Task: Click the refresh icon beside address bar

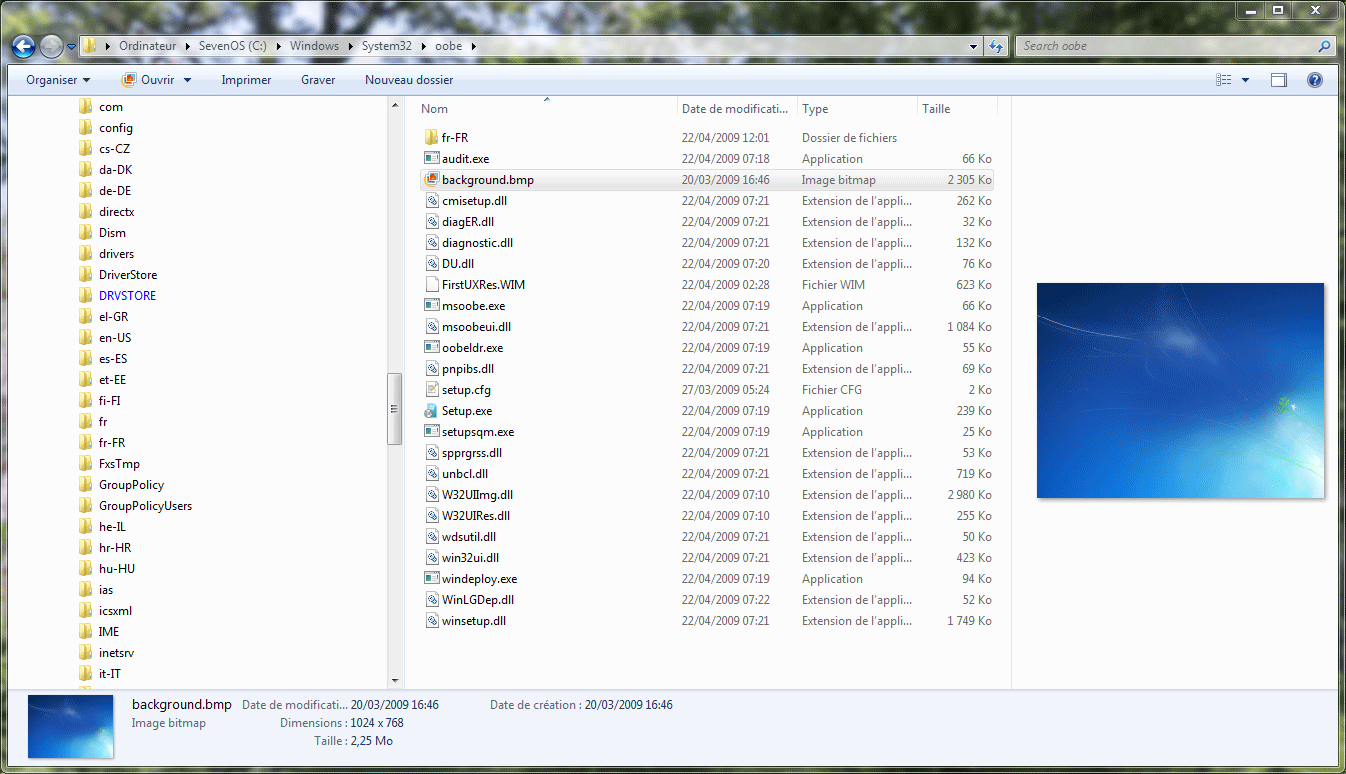Action: (x=996, y=46)
